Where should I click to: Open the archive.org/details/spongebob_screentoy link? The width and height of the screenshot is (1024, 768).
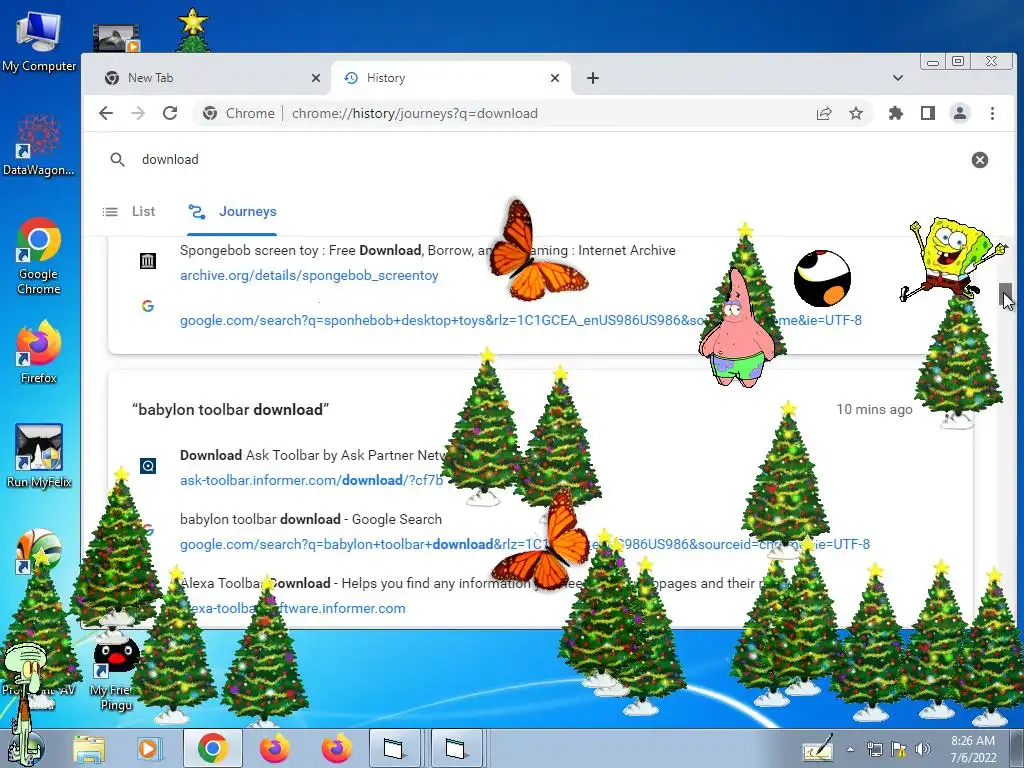pos(309,276)
